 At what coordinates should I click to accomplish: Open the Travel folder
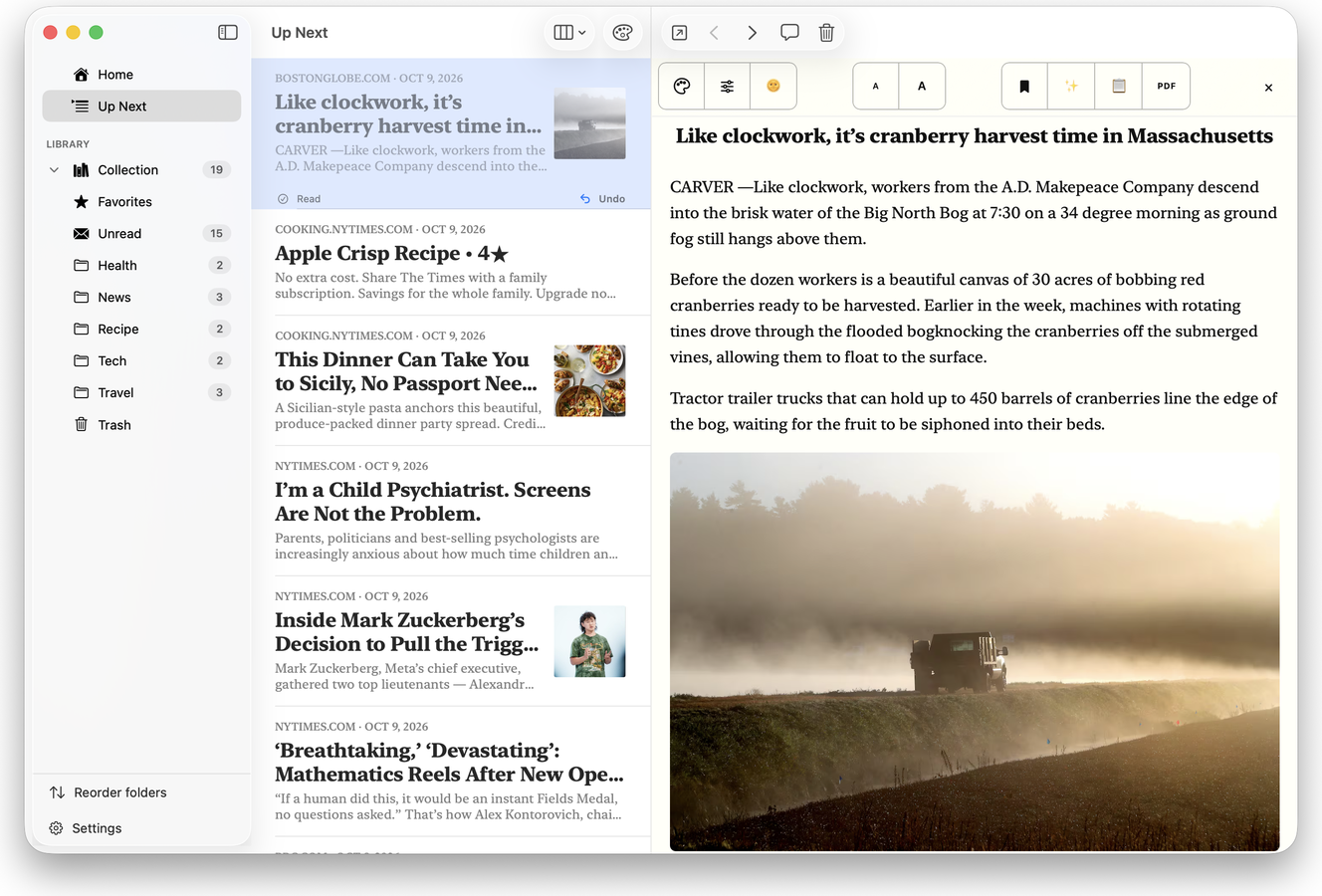pos(141,393)
